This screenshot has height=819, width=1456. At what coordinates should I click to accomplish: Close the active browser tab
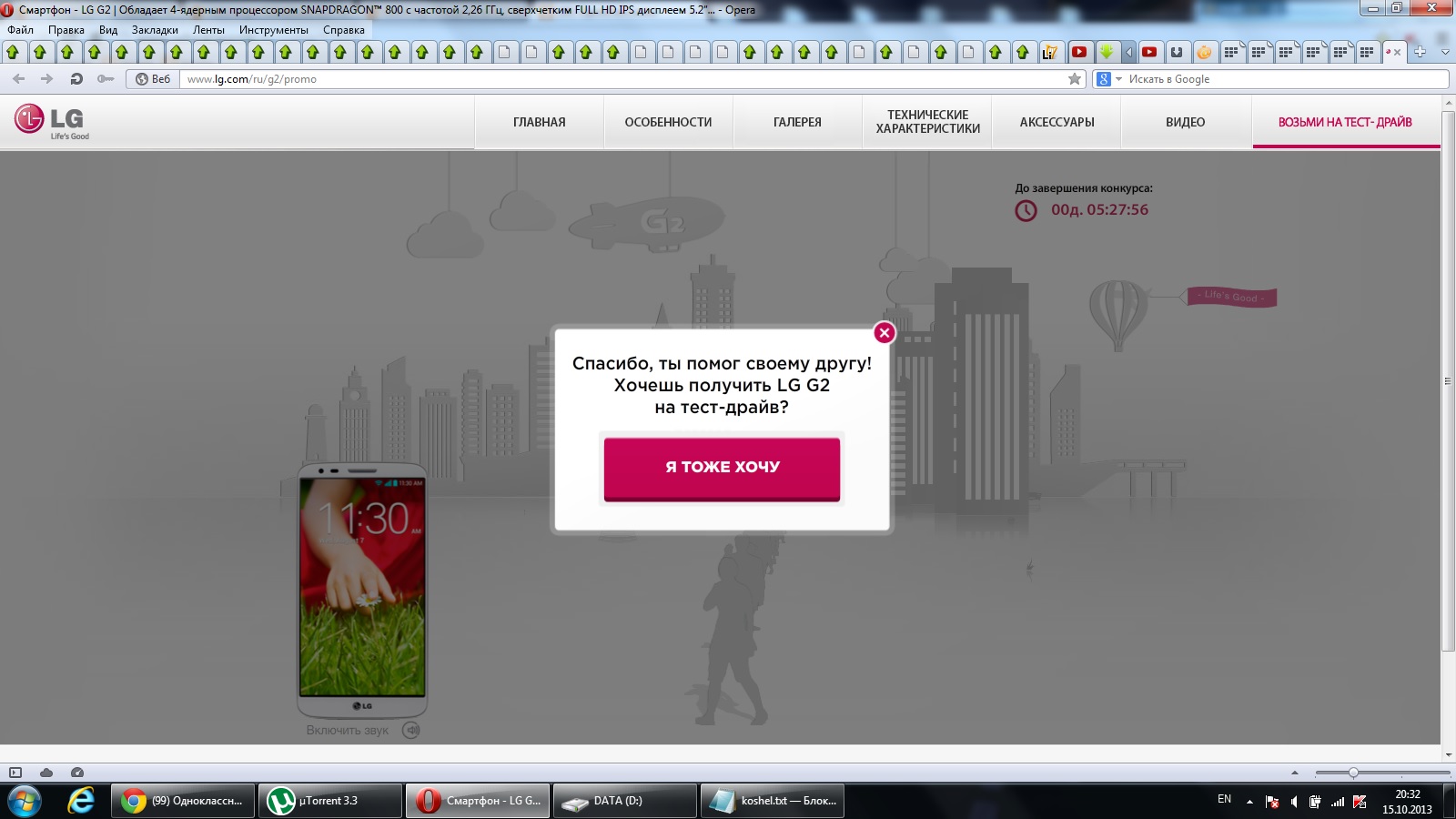click(x=1398, y=53)
